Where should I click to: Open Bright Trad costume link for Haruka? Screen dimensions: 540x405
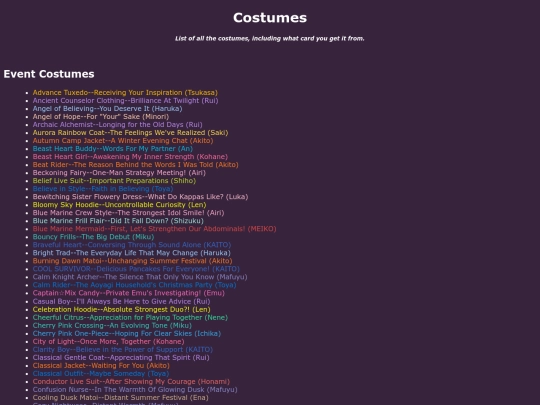click(132, 253)
